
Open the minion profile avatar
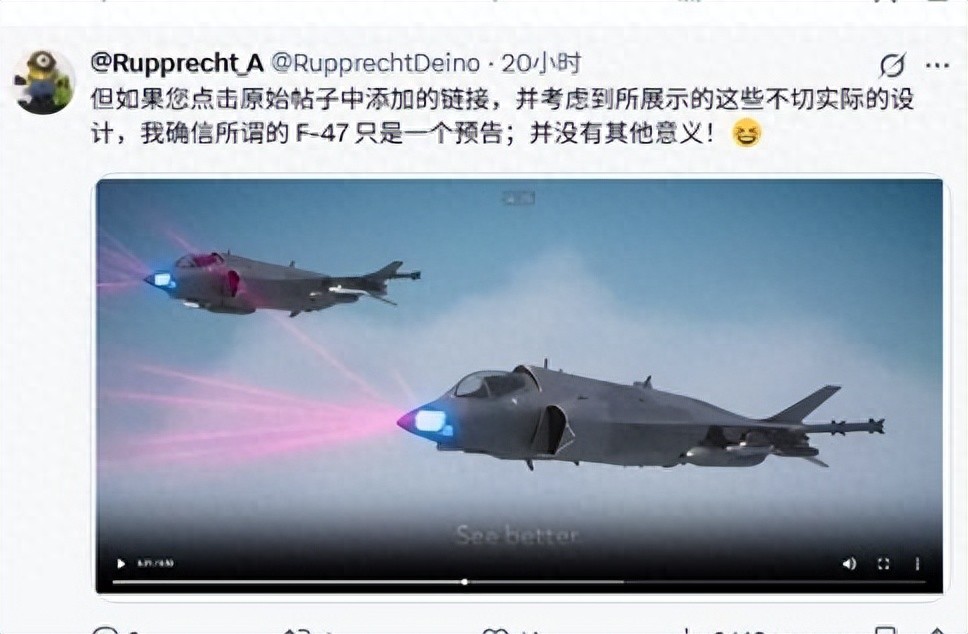click(x=44, y=82)
